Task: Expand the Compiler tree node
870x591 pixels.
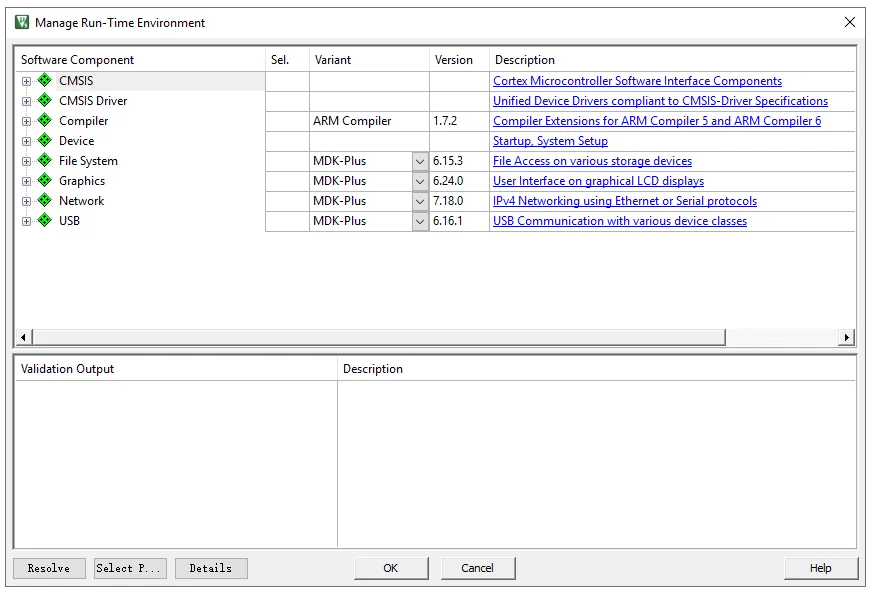Action: point(26,122)
